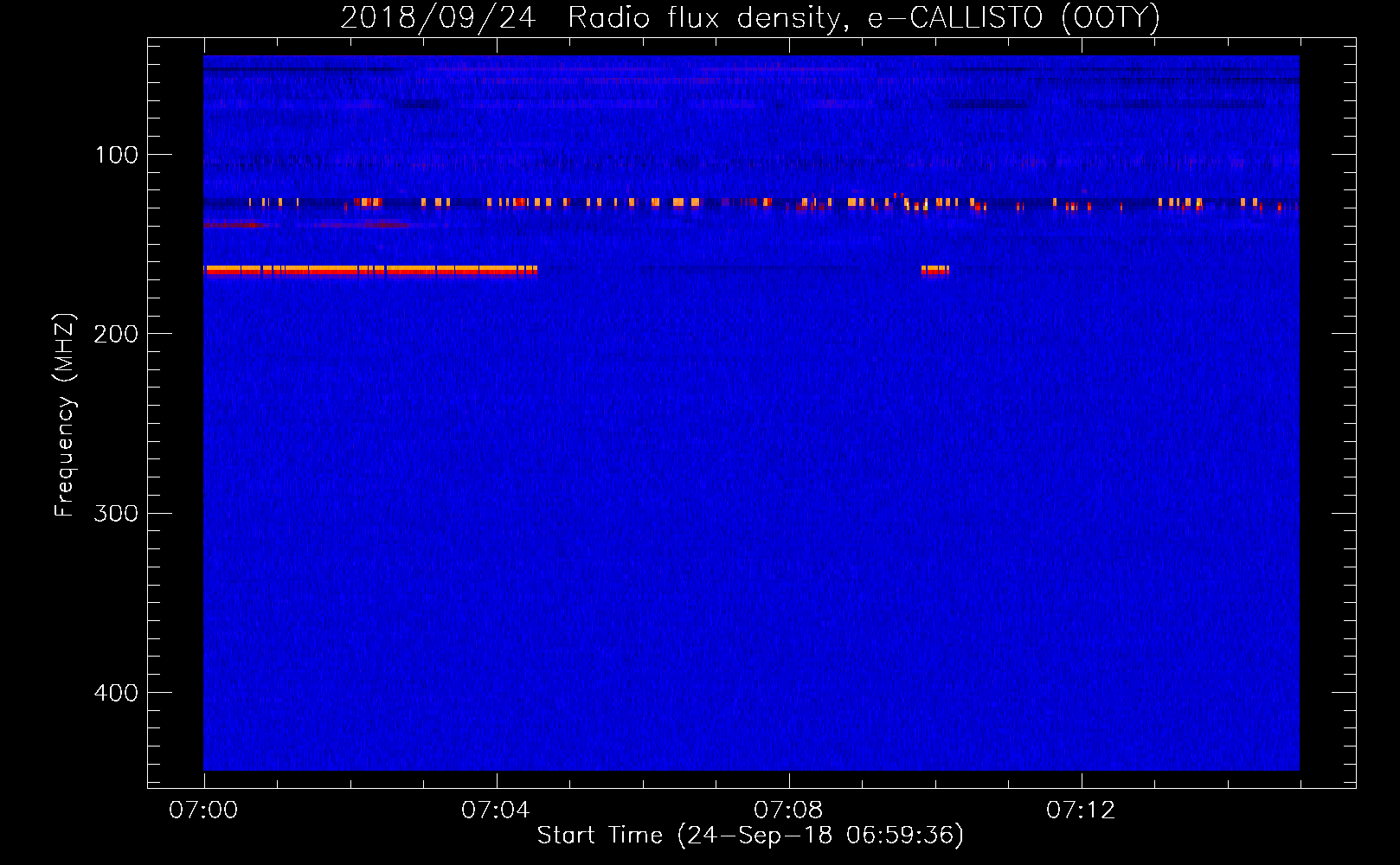Select the 'Start Time (24-Sep-18 06:59:36)' label

[x=750, y=836]
